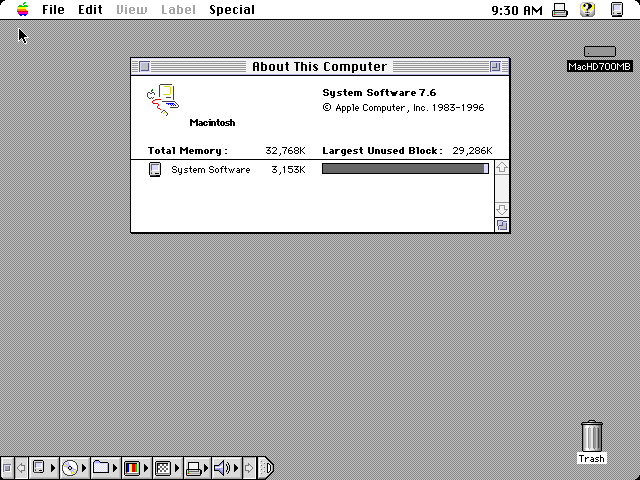Image resolution: width=640 pixels, height=480 pixels.
Task: Click the 32,768K total memory value
Action: coord(285,151)
